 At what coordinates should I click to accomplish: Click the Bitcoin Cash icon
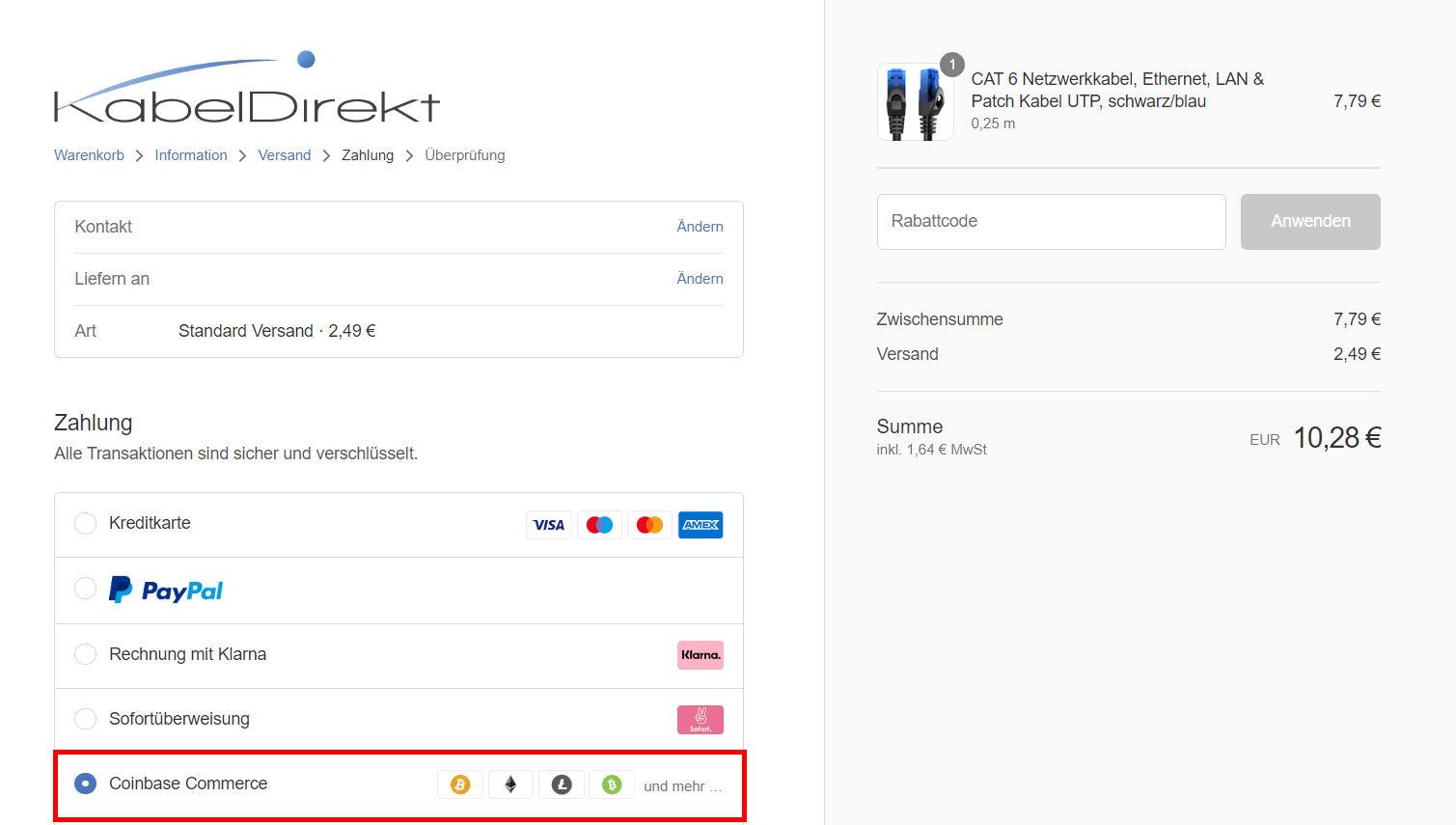click(x=612, y=784)
